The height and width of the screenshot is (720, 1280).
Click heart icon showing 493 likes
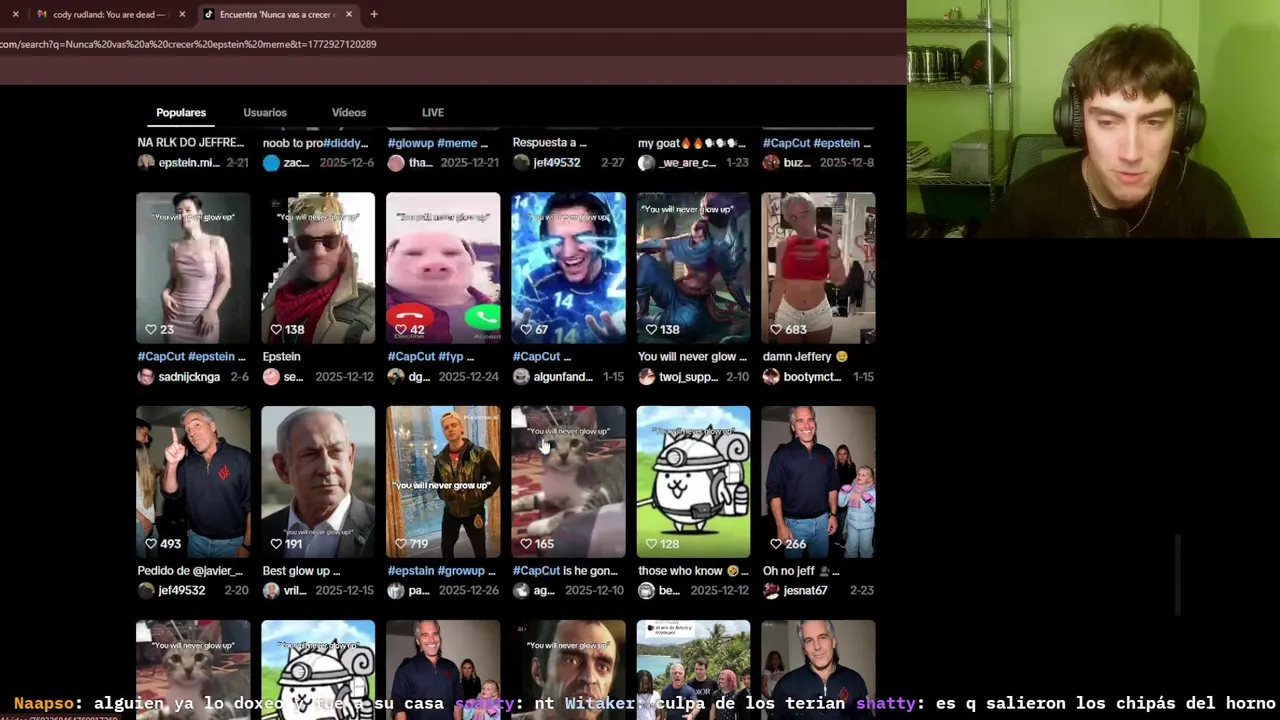(151, 543)
